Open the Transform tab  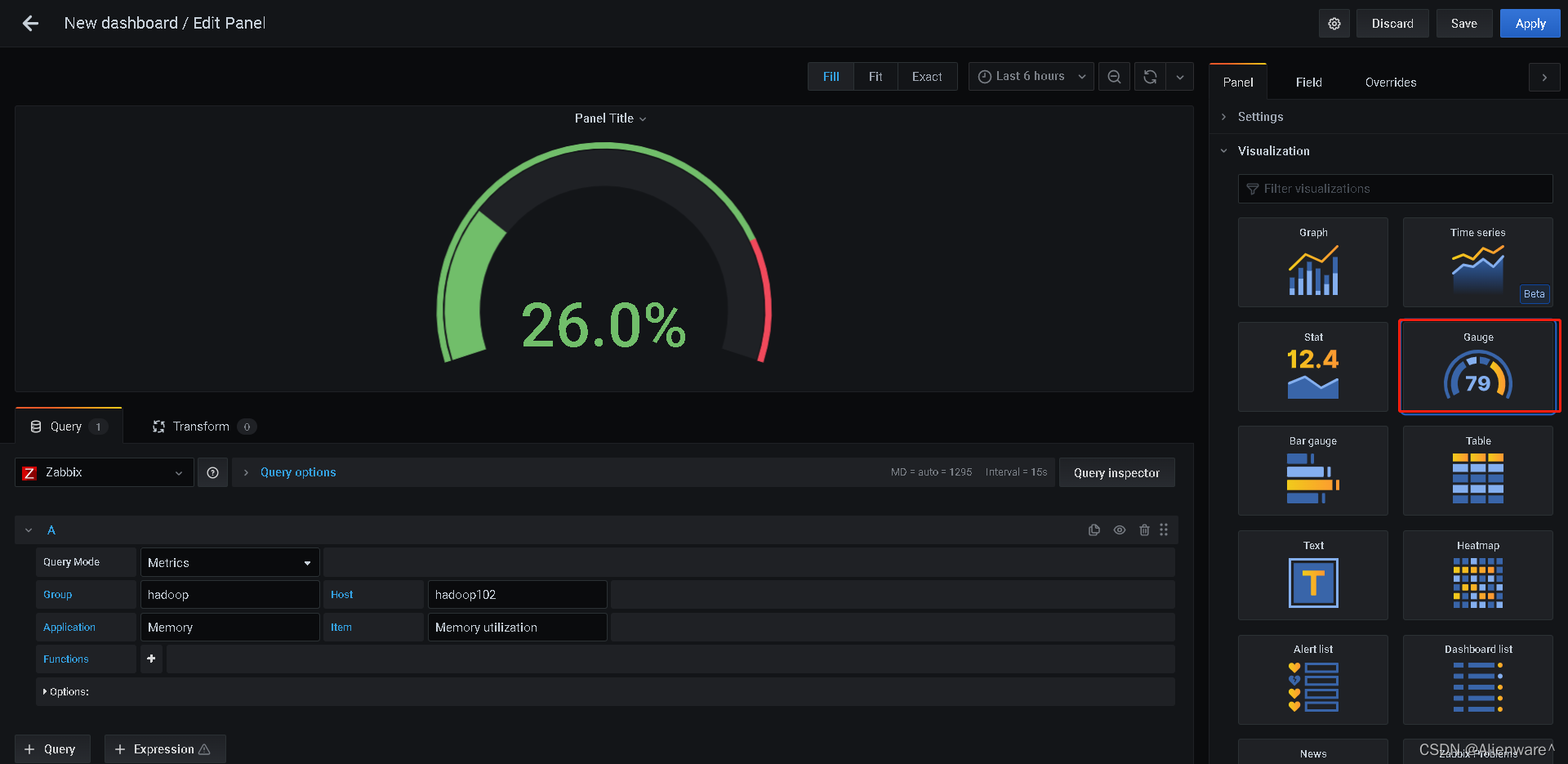(x=203, y=427)
